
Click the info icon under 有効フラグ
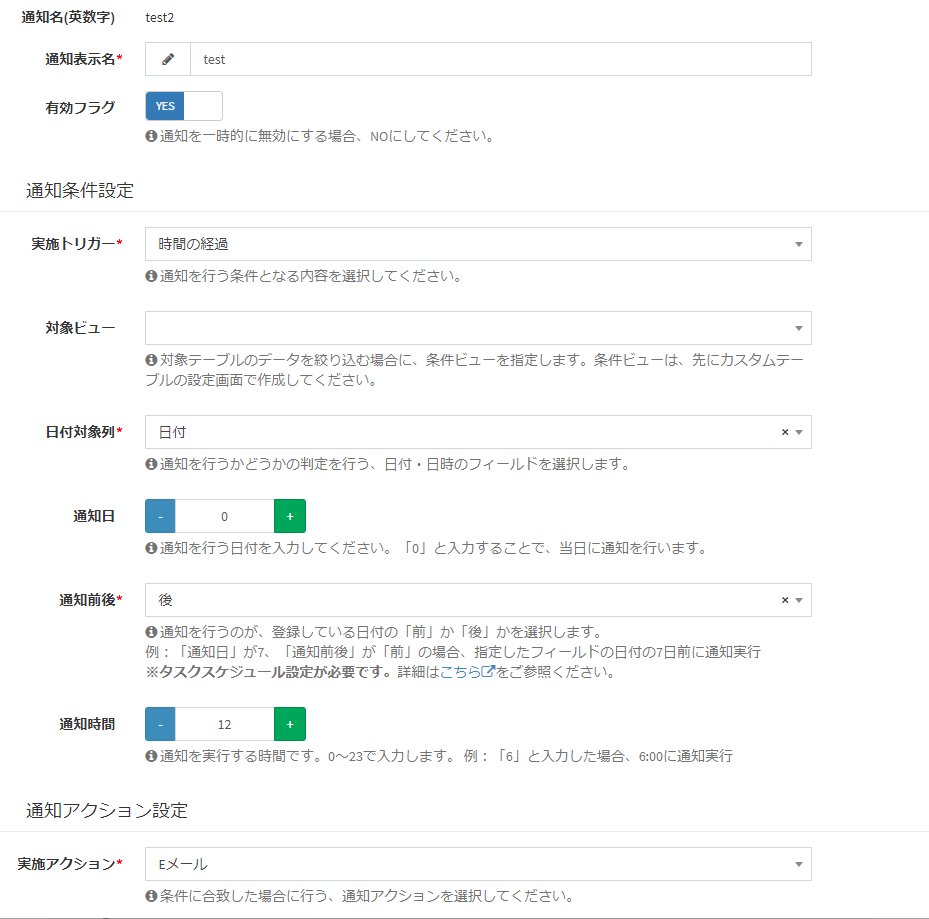point(151,136)
